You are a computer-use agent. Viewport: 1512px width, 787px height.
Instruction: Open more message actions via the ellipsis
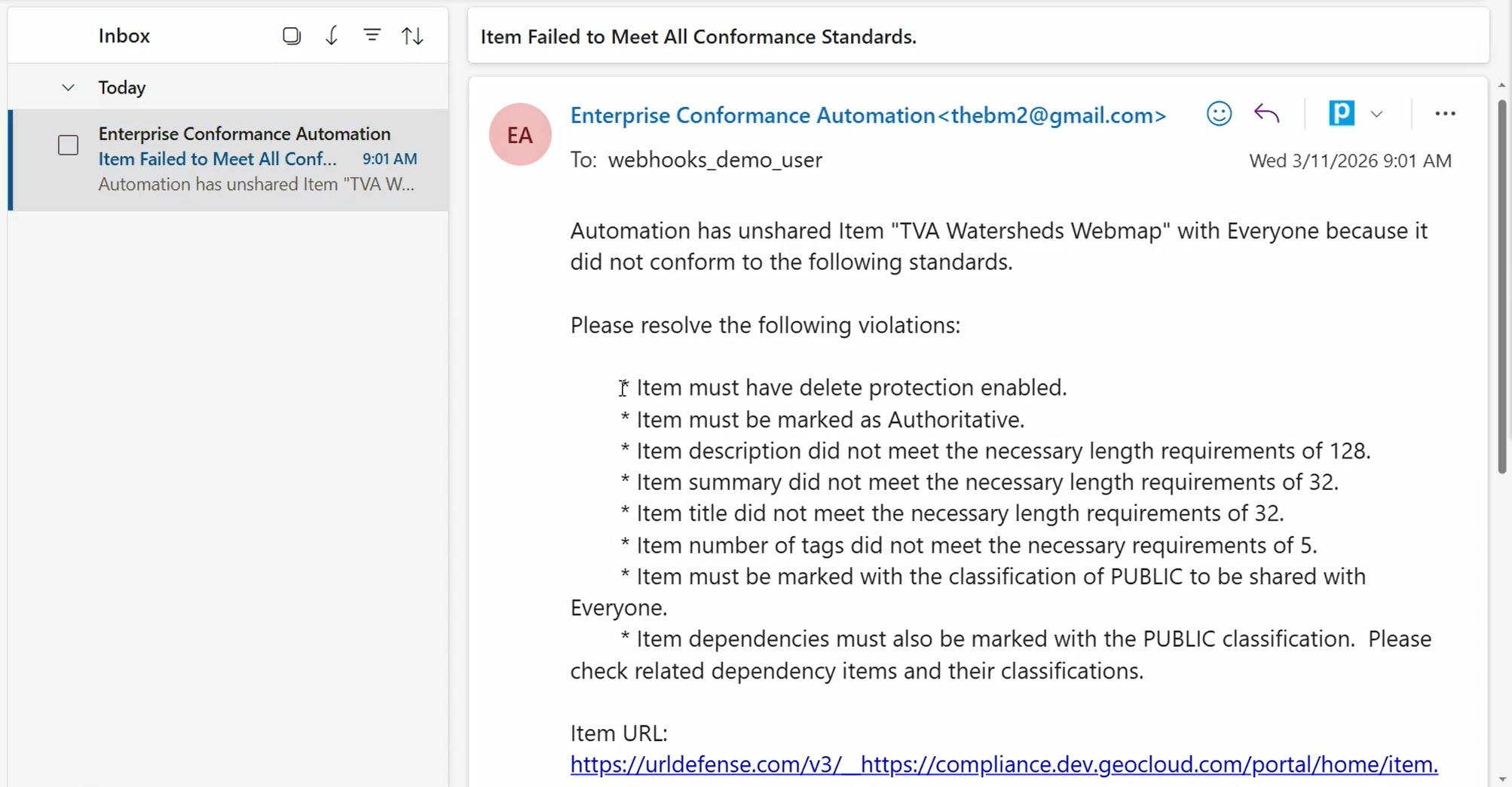click(1446, 113)
